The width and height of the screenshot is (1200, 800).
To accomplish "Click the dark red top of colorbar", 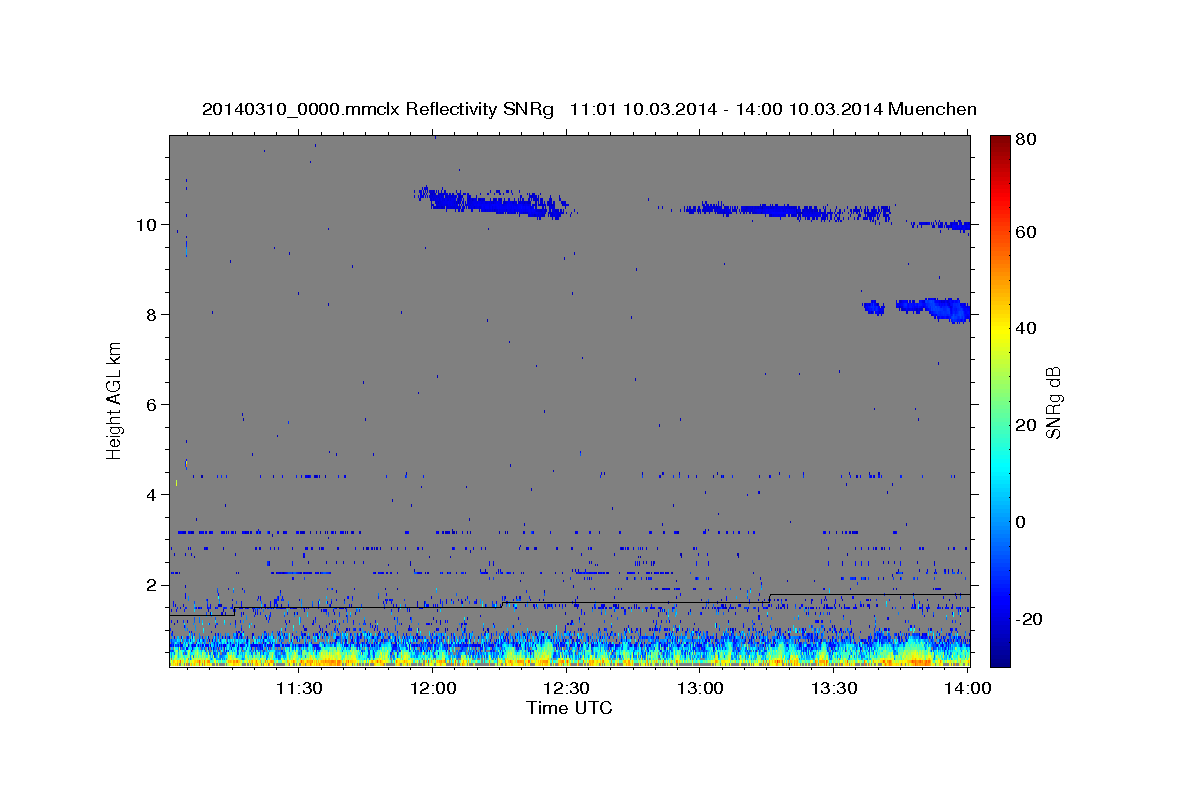I will (x=1000, y=145).
